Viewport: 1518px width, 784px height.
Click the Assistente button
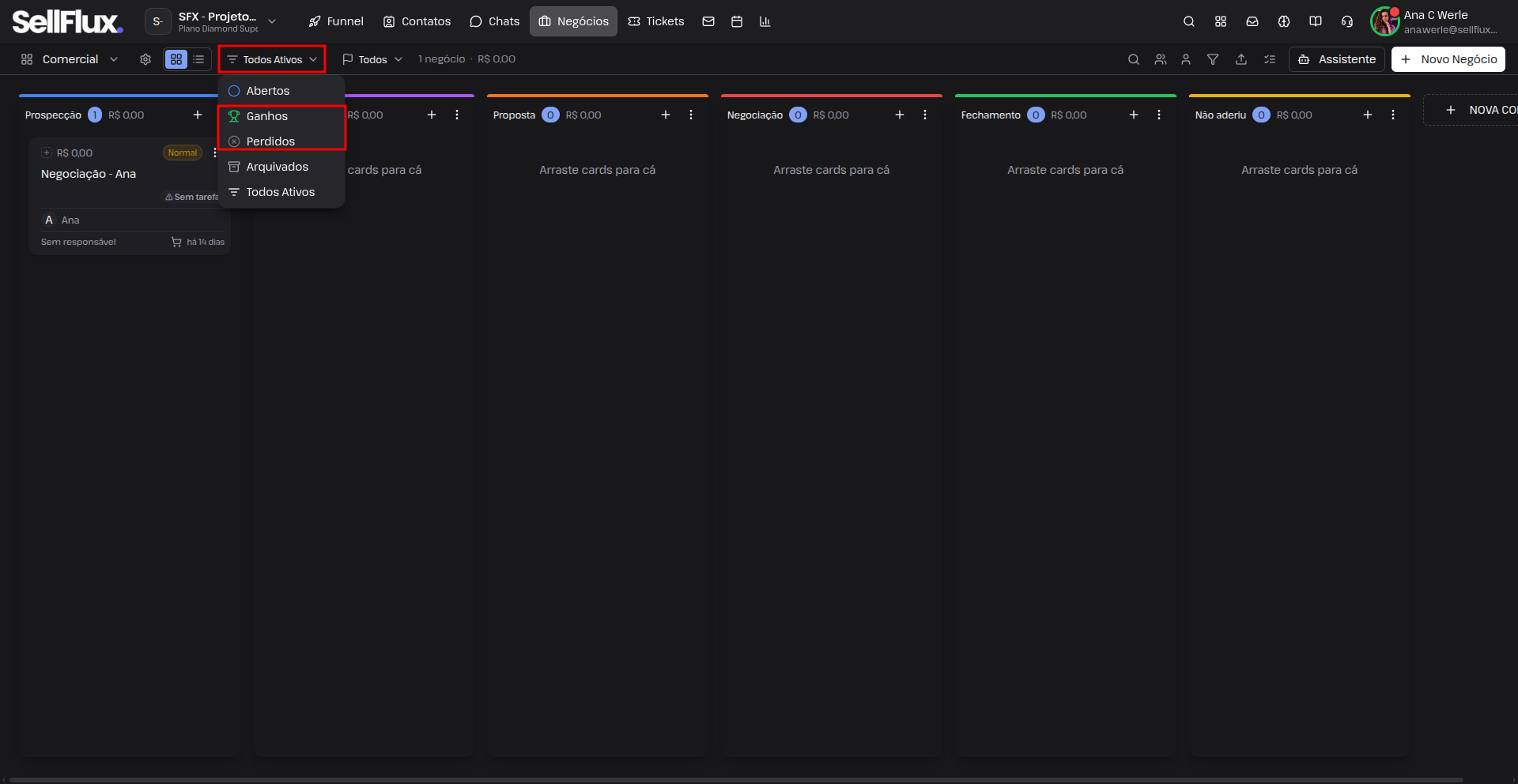pyautogui.click(x=1337, y=59)
